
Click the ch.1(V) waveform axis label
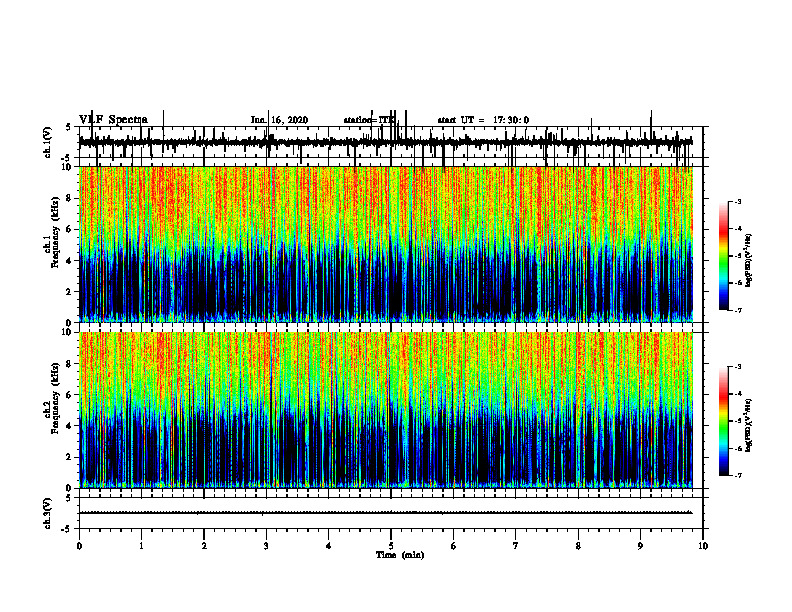[x=48, y=142]
